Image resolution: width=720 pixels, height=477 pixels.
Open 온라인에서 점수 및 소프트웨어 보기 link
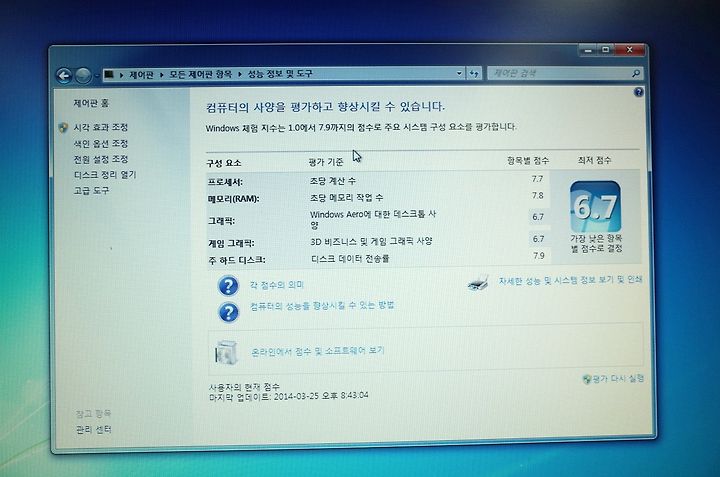[317, 351]
